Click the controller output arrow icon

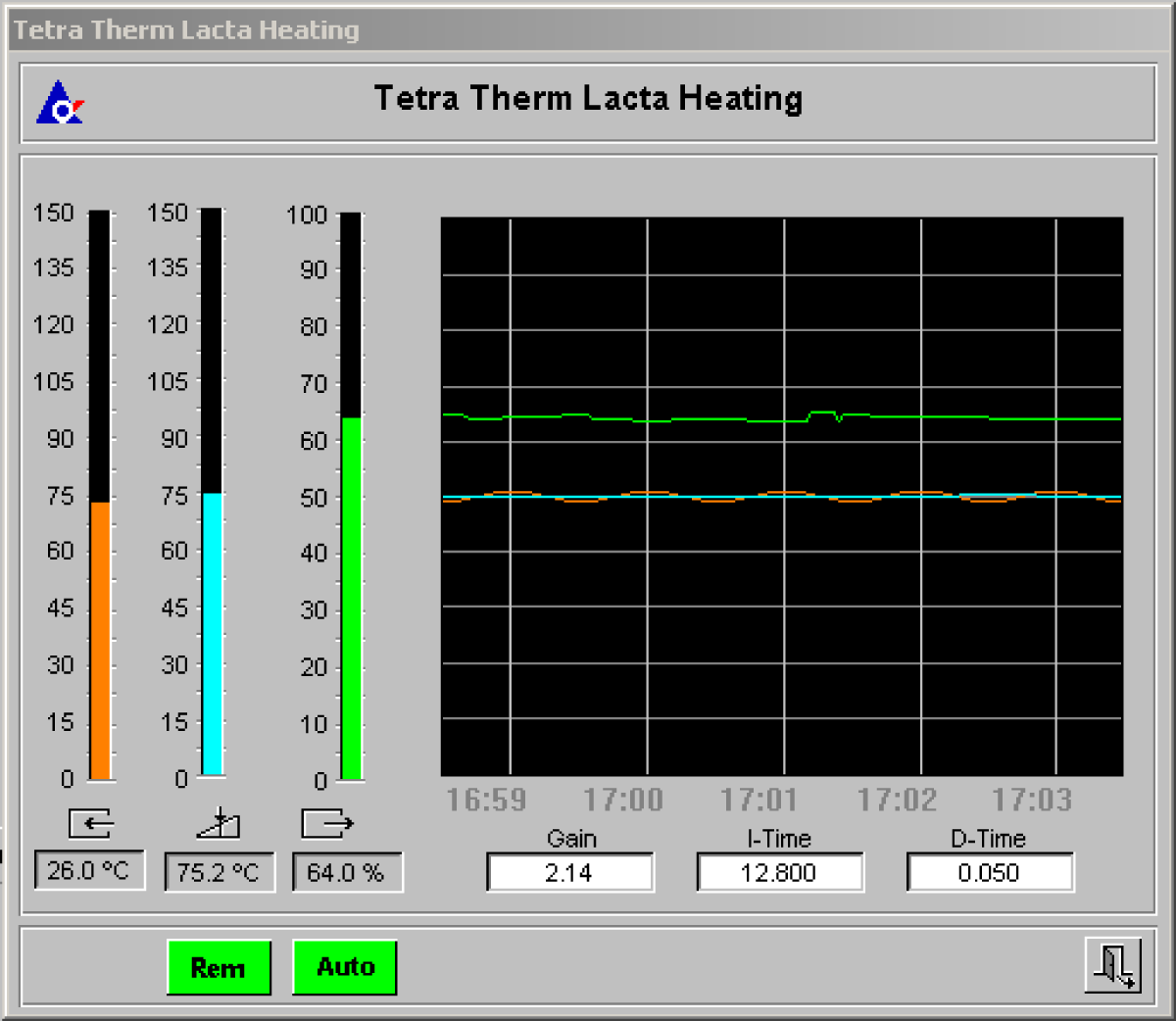point(327,823)
